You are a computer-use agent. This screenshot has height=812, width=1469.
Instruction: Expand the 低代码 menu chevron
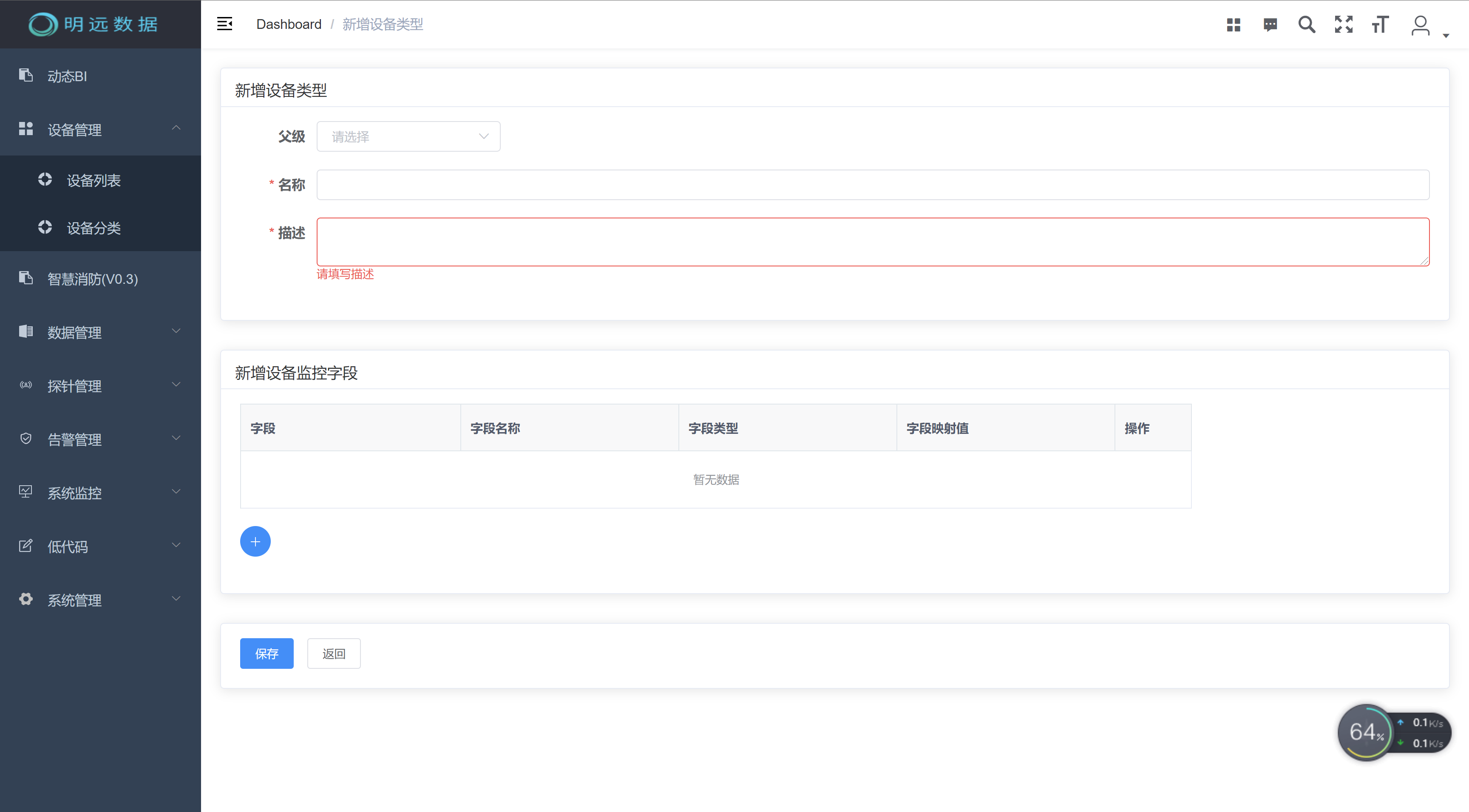pos(176,545)
